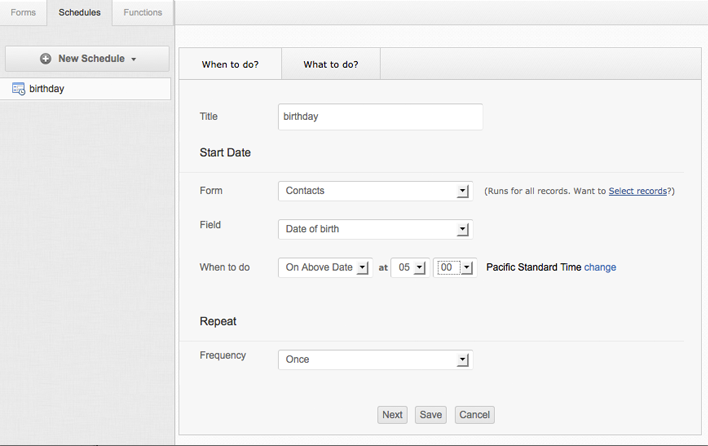
Task: Open the Field dropdown showing Date of birth
Action: (375, 229)
